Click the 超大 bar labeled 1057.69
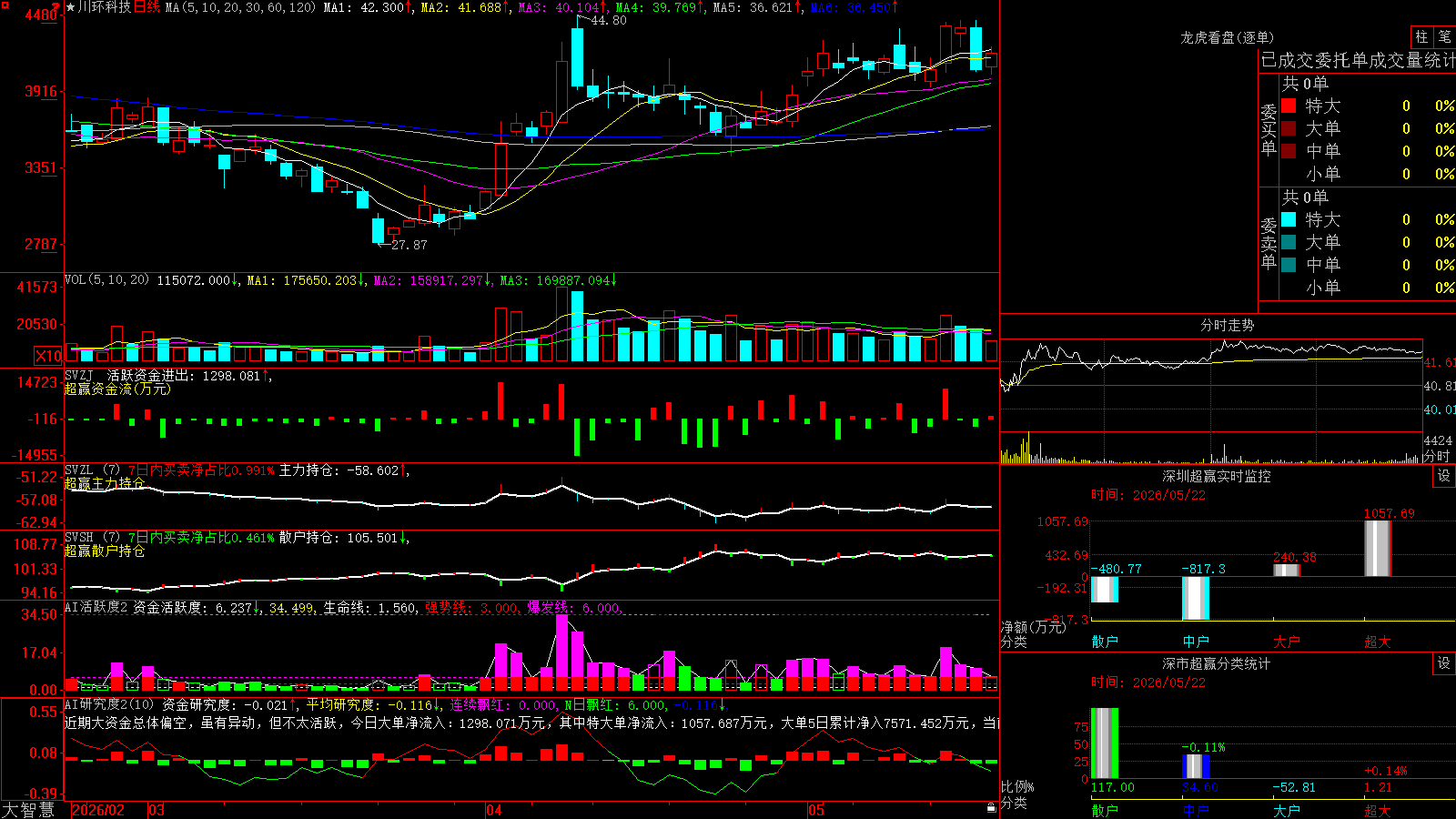Screen dimensions: 1456x819 click(x=1378, y=548)
